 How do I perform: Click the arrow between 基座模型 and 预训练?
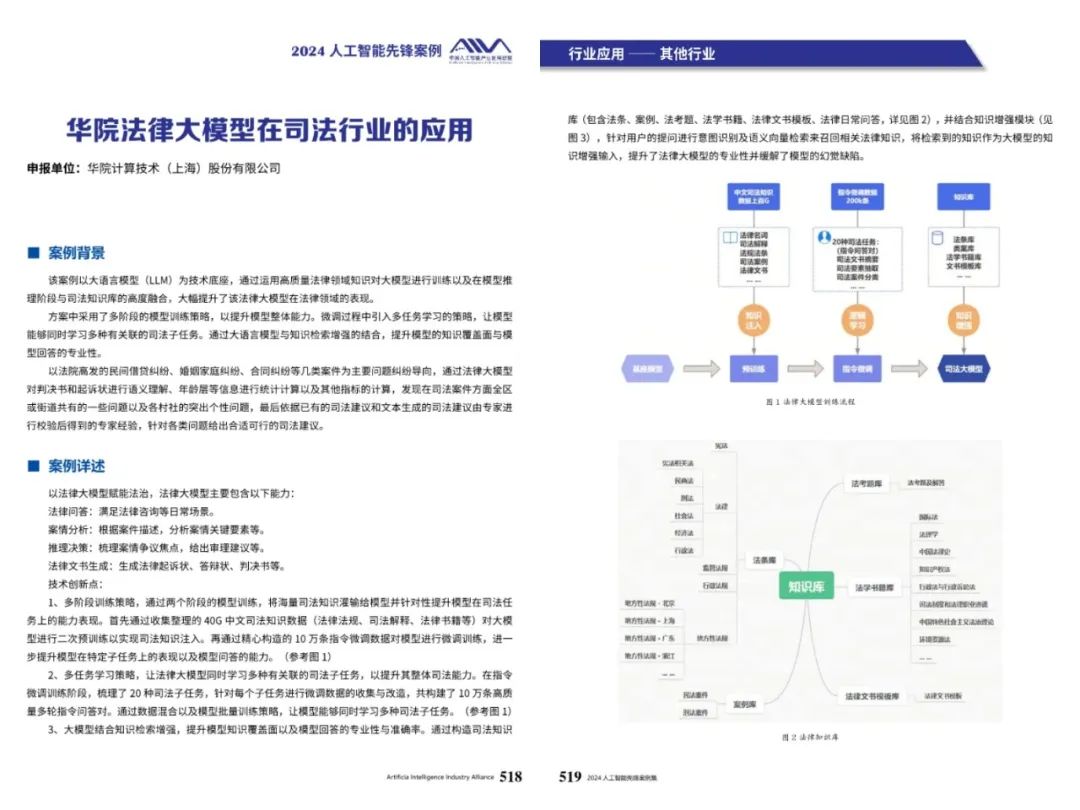(x=701, y=368)
